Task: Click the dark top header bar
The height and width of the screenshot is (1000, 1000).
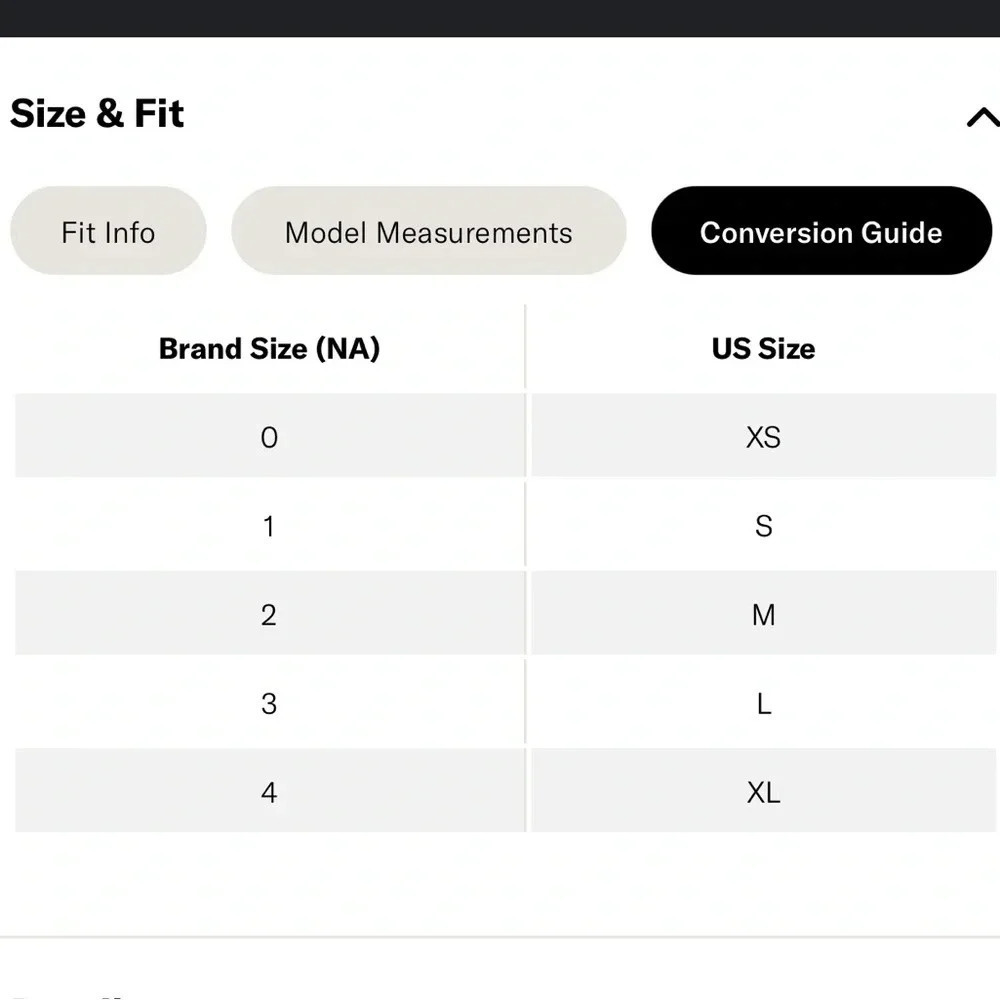Action: pyautogui.click(x=500, y=17)
